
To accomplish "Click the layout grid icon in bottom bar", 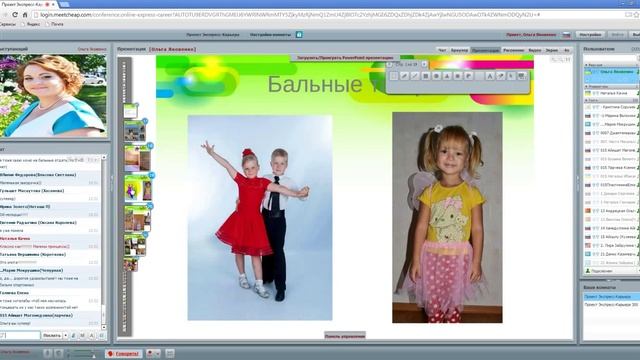I will pos(170,353).
